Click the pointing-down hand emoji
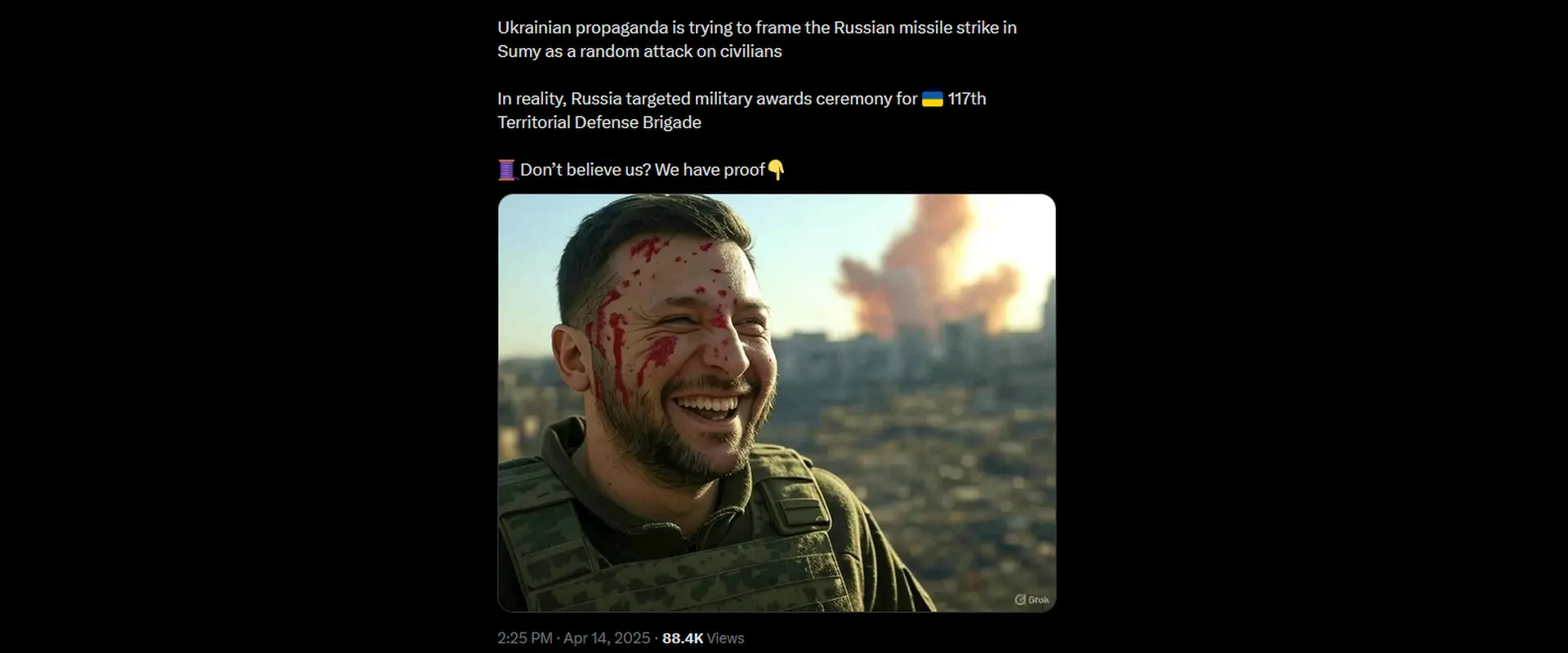The width and height of the screenshot is (1568, 653). [x=776, y=170]
